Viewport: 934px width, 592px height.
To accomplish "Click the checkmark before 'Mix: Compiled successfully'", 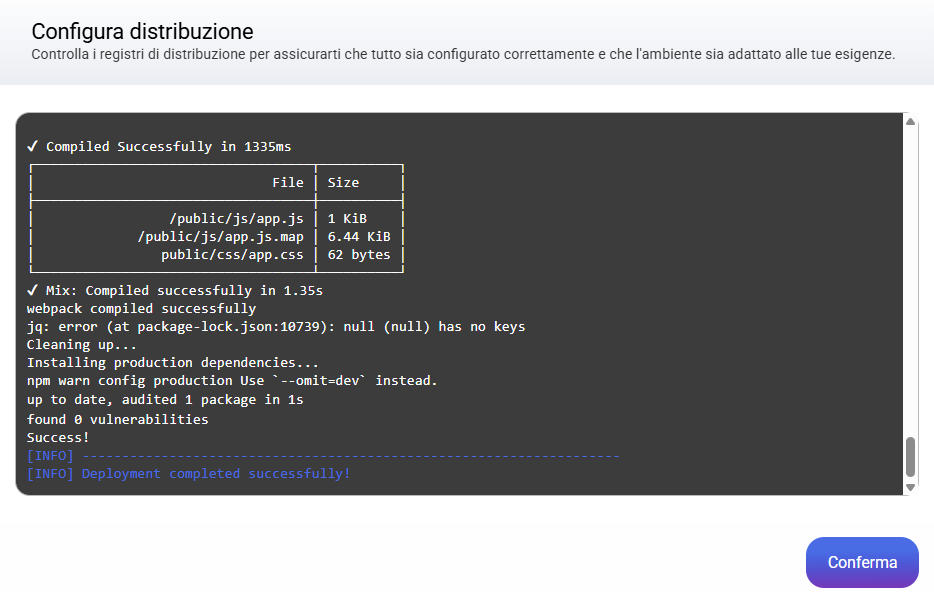I will click(x=33, y=290).
